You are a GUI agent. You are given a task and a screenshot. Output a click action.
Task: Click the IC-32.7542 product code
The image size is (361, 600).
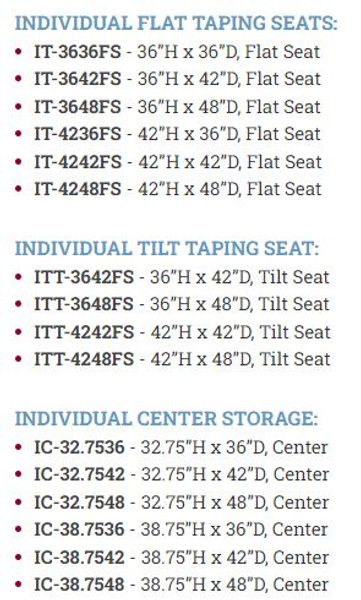point(80,474)
